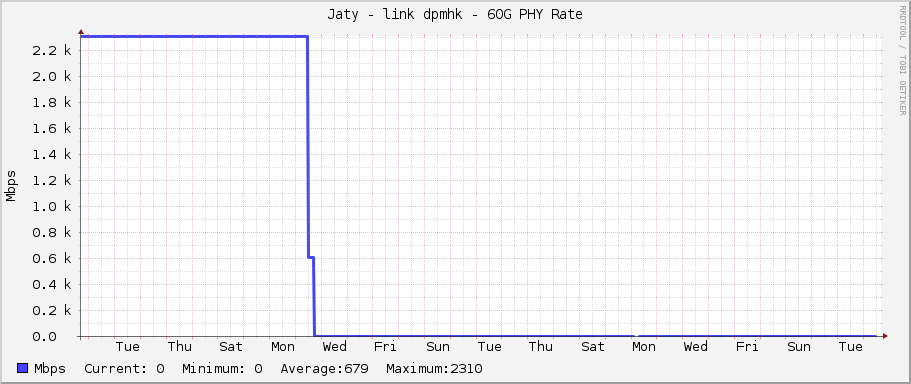
Task: Click the rotated 'Mbps' y-axis title
Action: [x=11, y=186]
